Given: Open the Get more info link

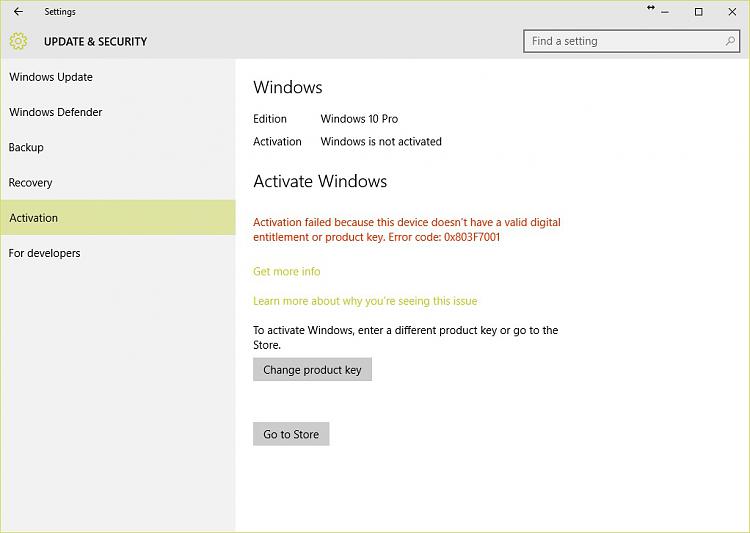Looking at the screenshot, I should (x=287, y=271).
